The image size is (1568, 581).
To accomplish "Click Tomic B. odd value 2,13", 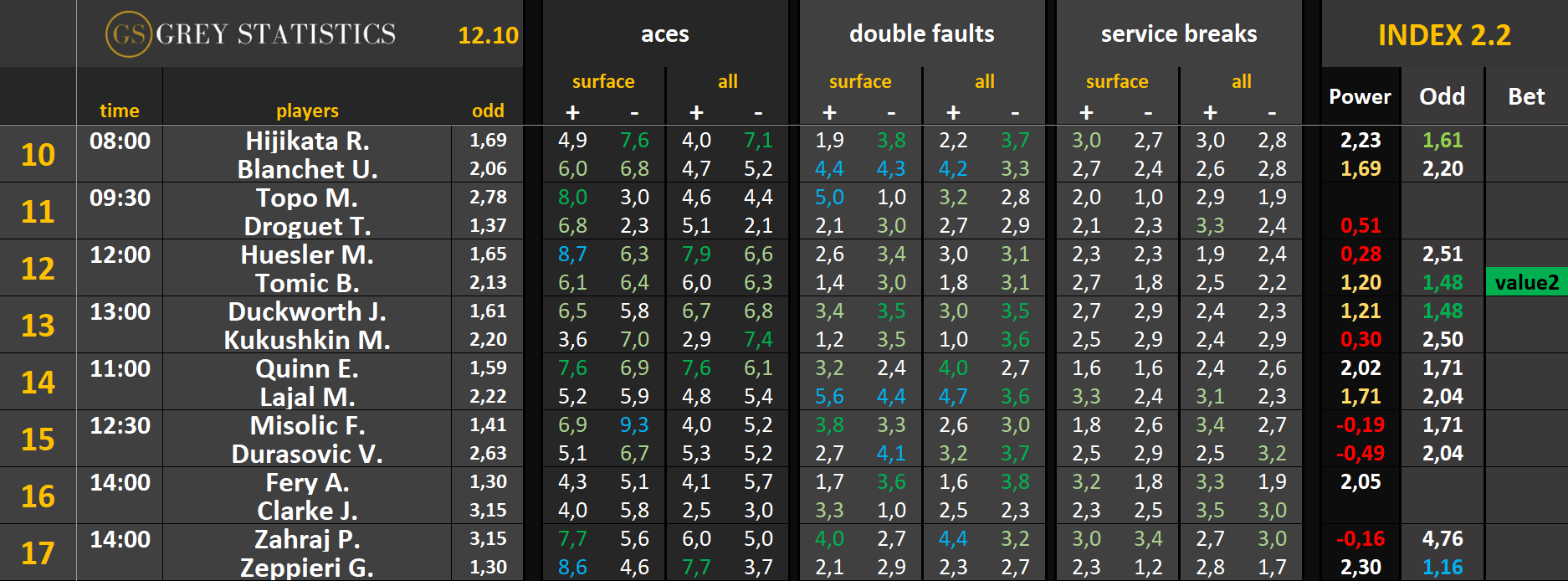I will 488,283.
